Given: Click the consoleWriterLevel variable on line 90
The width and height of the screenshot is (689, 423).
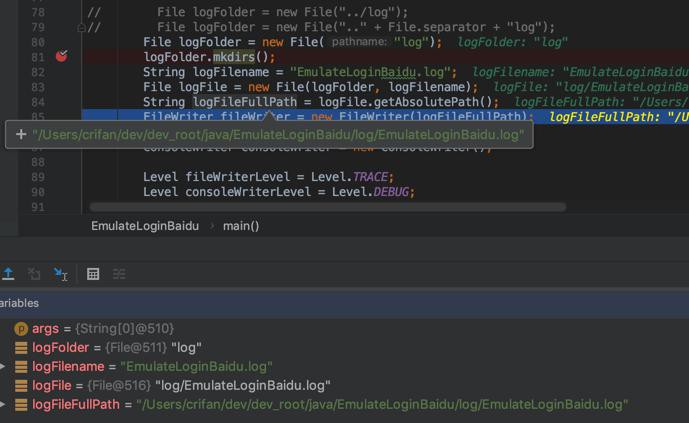Looking at the screenshot, I should (x=248, y=192).
